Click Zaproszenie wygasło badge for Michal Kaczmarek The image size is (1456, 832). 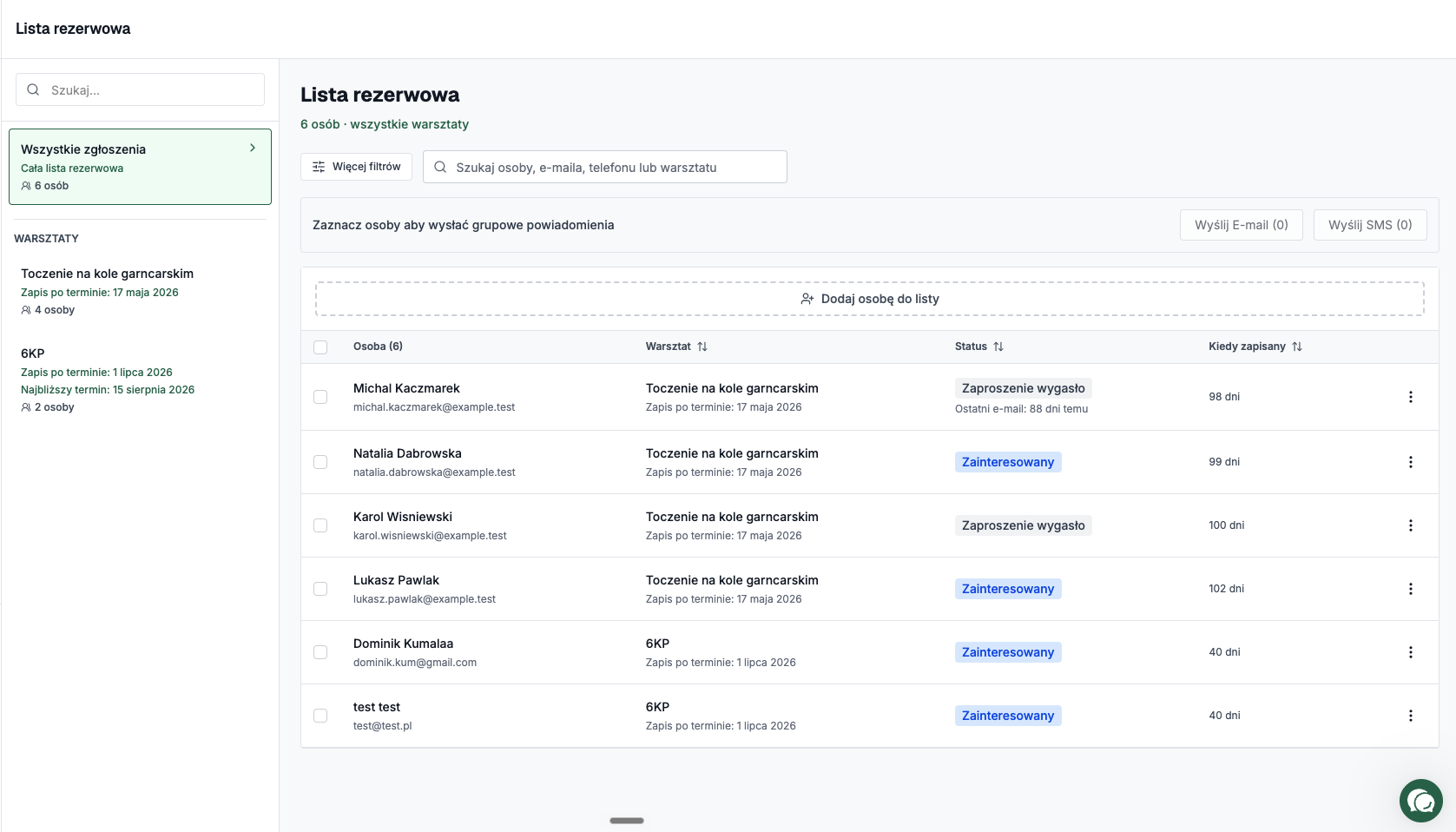(1023, 388)
